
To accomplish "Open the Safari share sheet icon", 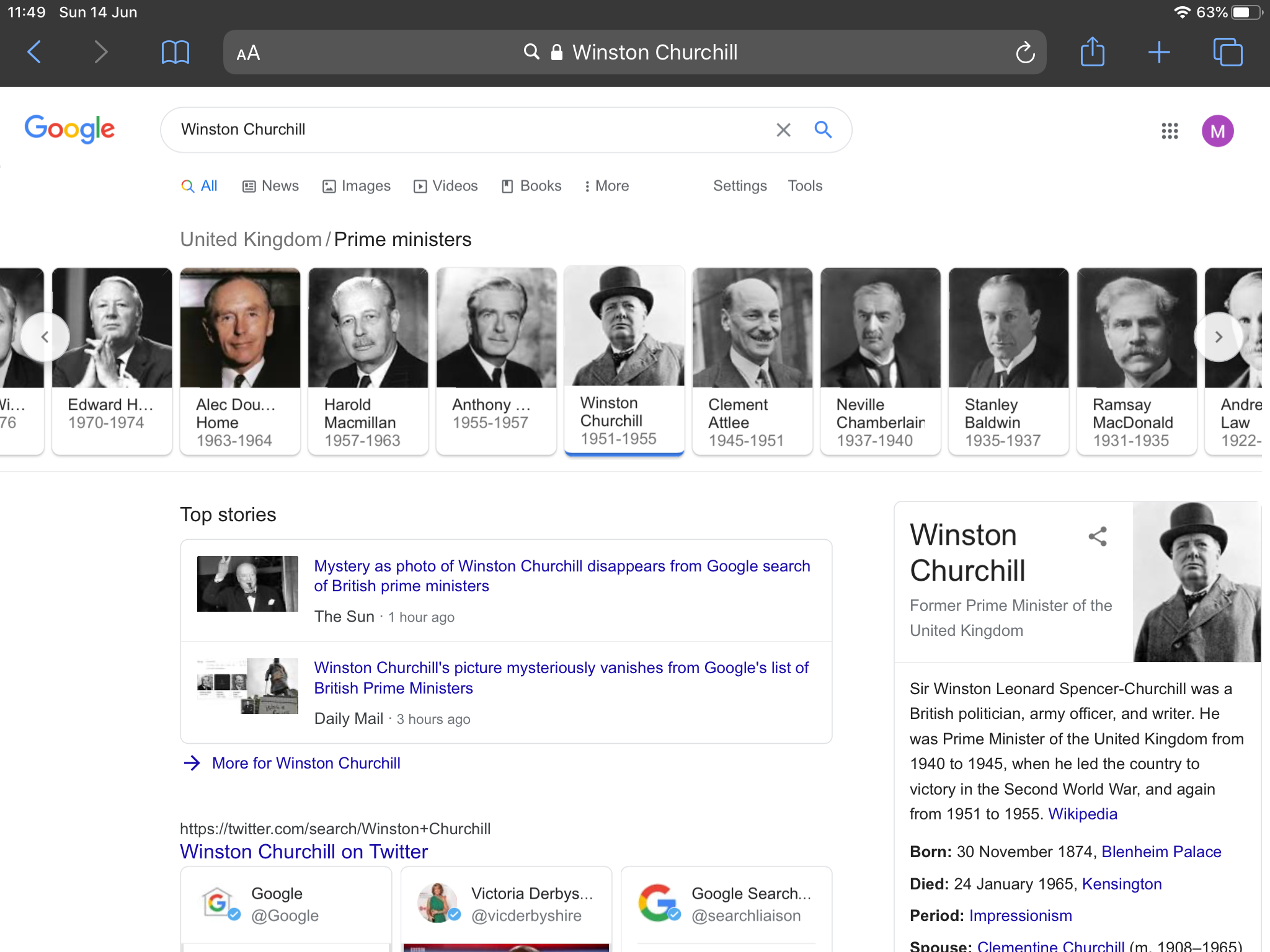I will point(1092,52).
